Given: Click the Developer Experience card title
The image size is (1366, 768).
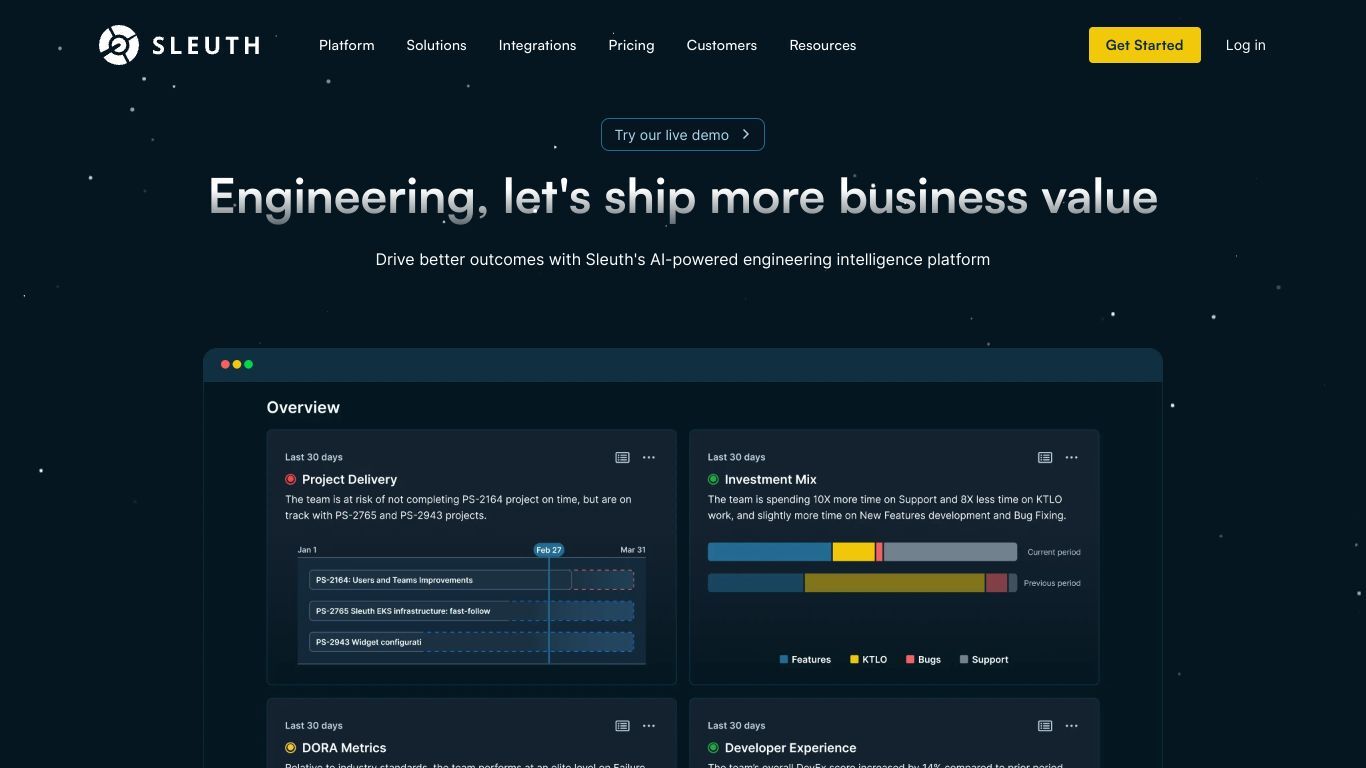Looking at the screenshot, I should tap(790, 748).
